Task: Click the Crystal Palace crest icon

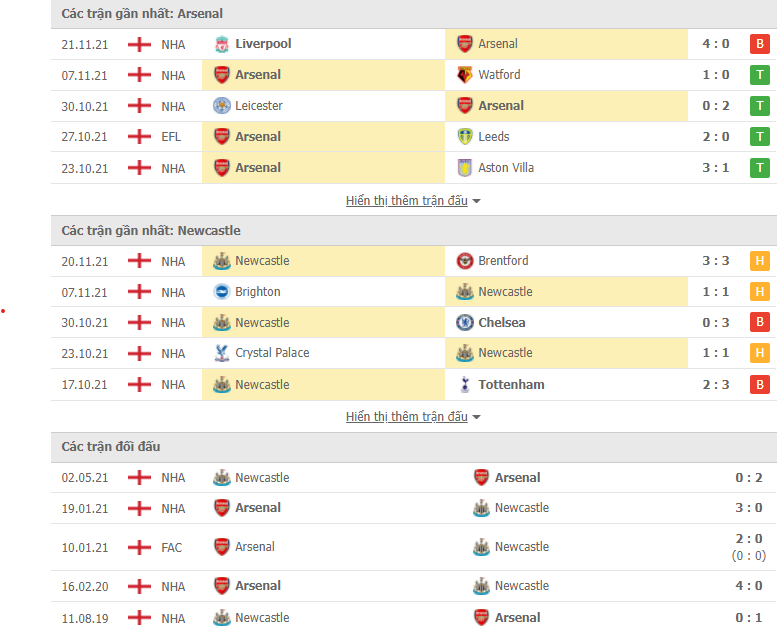Action: click(222, 353)
